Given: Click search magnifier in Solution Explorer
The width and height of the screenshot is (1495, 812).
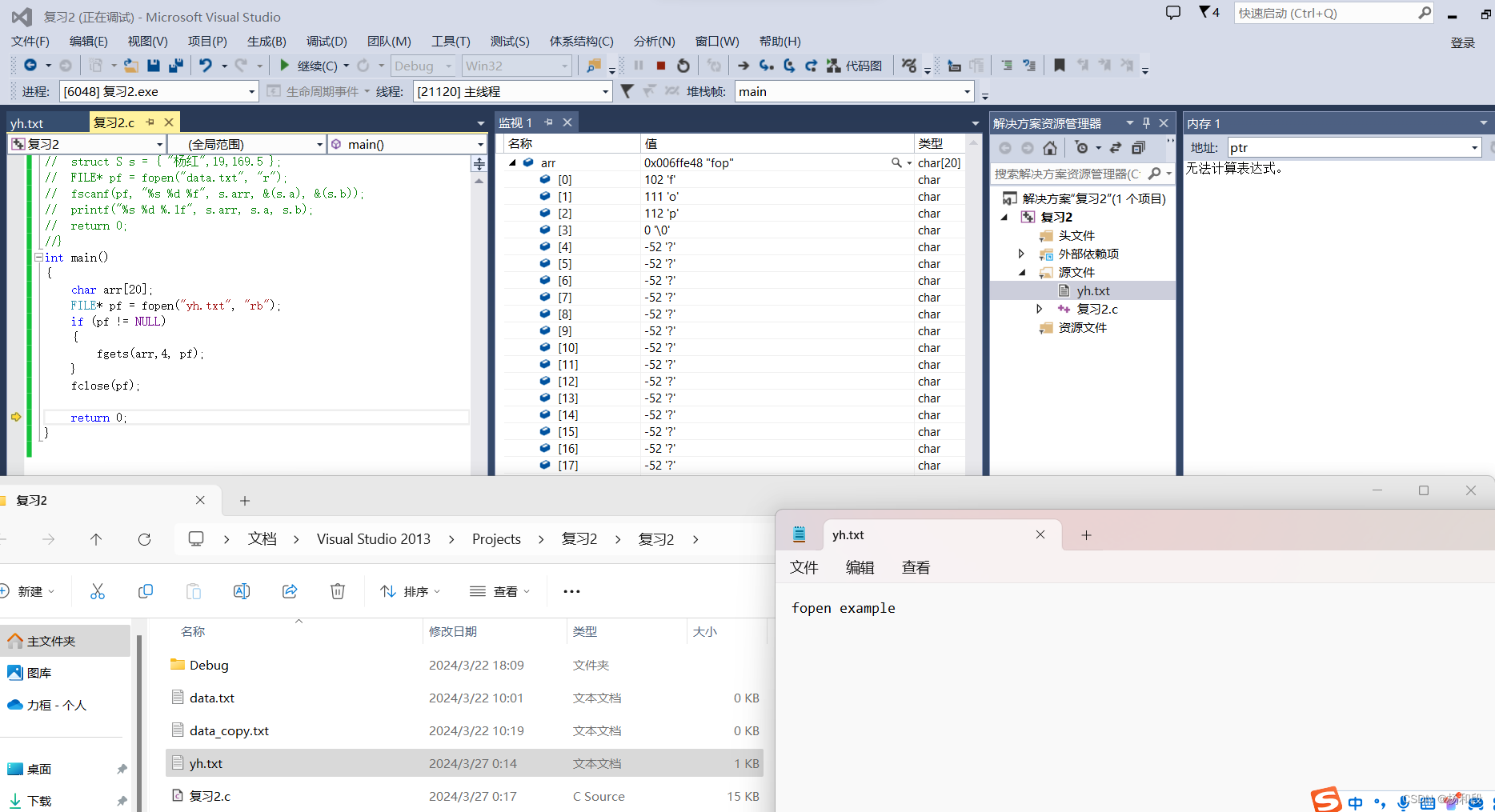Looking at the screenshot, I should point(1154,174).
